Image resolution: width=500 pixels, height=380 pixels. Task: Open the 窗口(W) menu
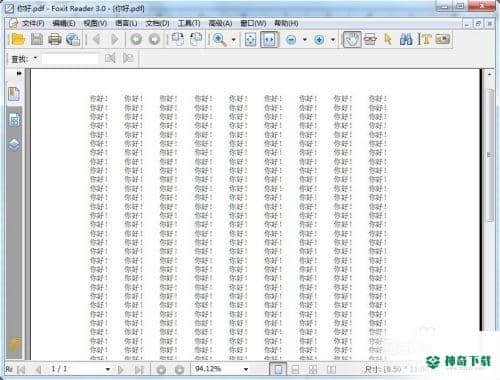tap(253, 23)
